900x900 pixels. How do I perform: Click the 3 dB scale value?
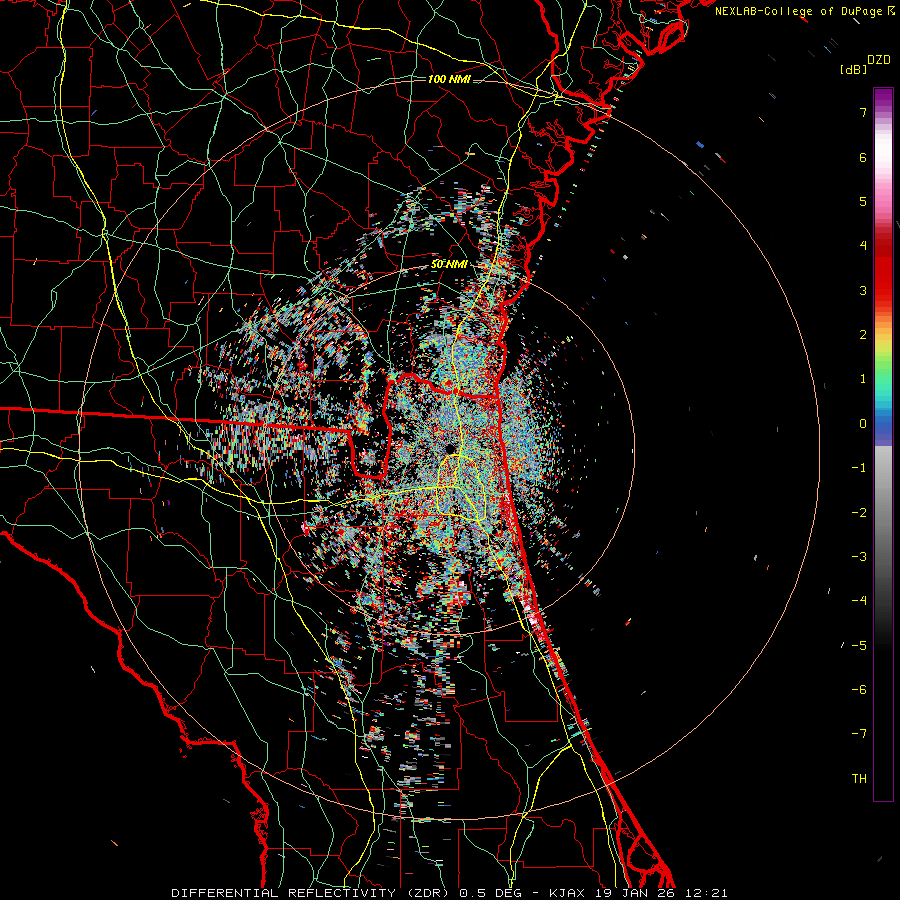pyautogui.click(x=863, y=290)
